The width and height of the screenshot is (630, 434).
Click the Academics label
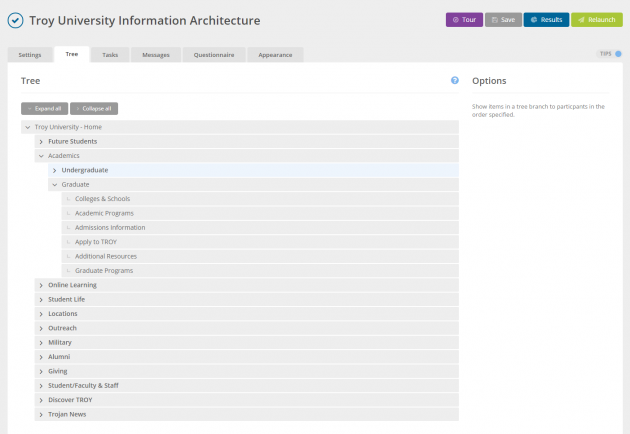pyautogui.click(x=63, y=156)
